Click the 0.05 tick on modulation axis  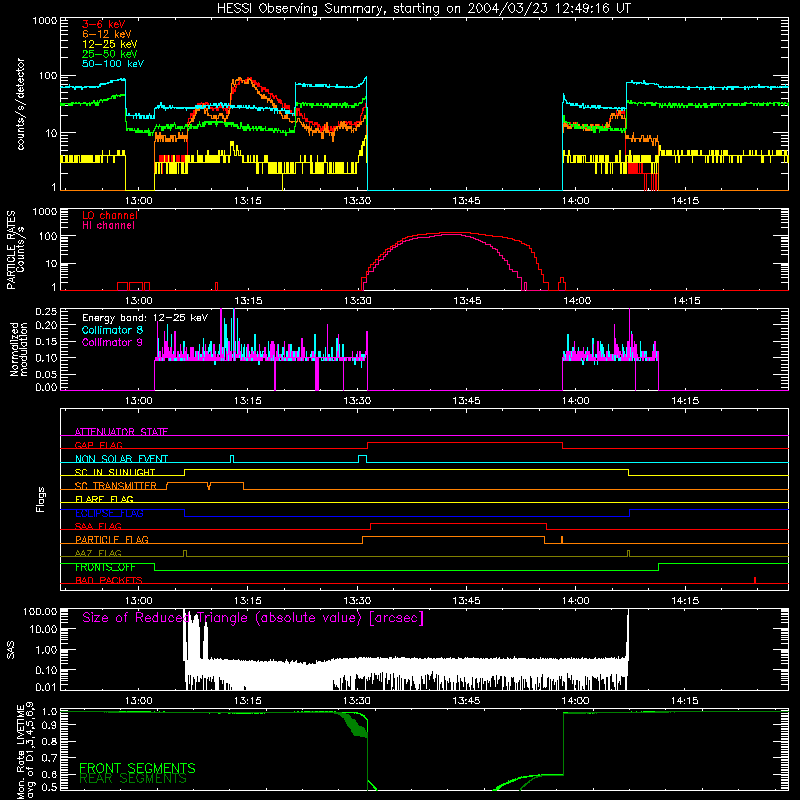tap(46, 374)
